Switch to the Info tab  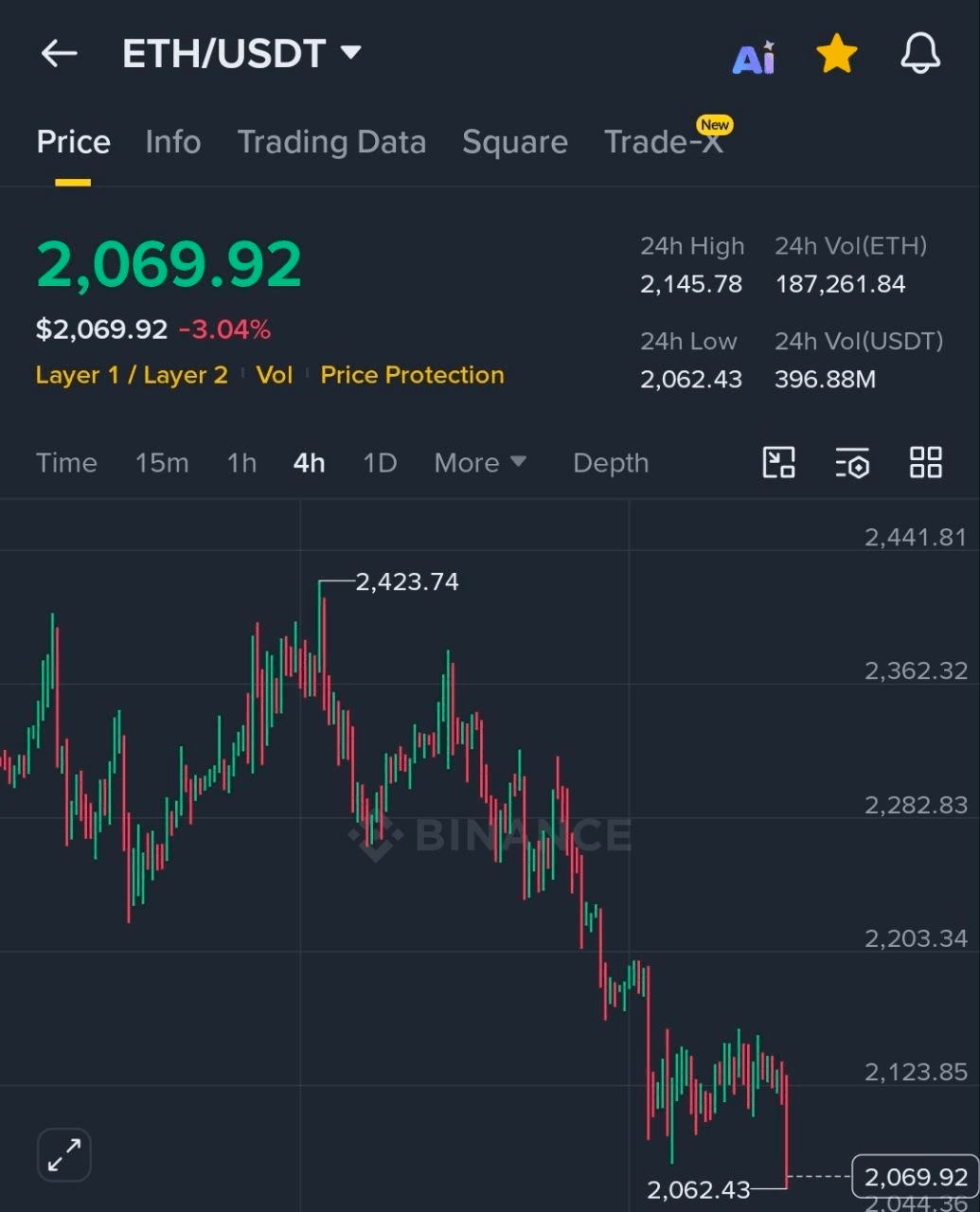pos(172,142)
